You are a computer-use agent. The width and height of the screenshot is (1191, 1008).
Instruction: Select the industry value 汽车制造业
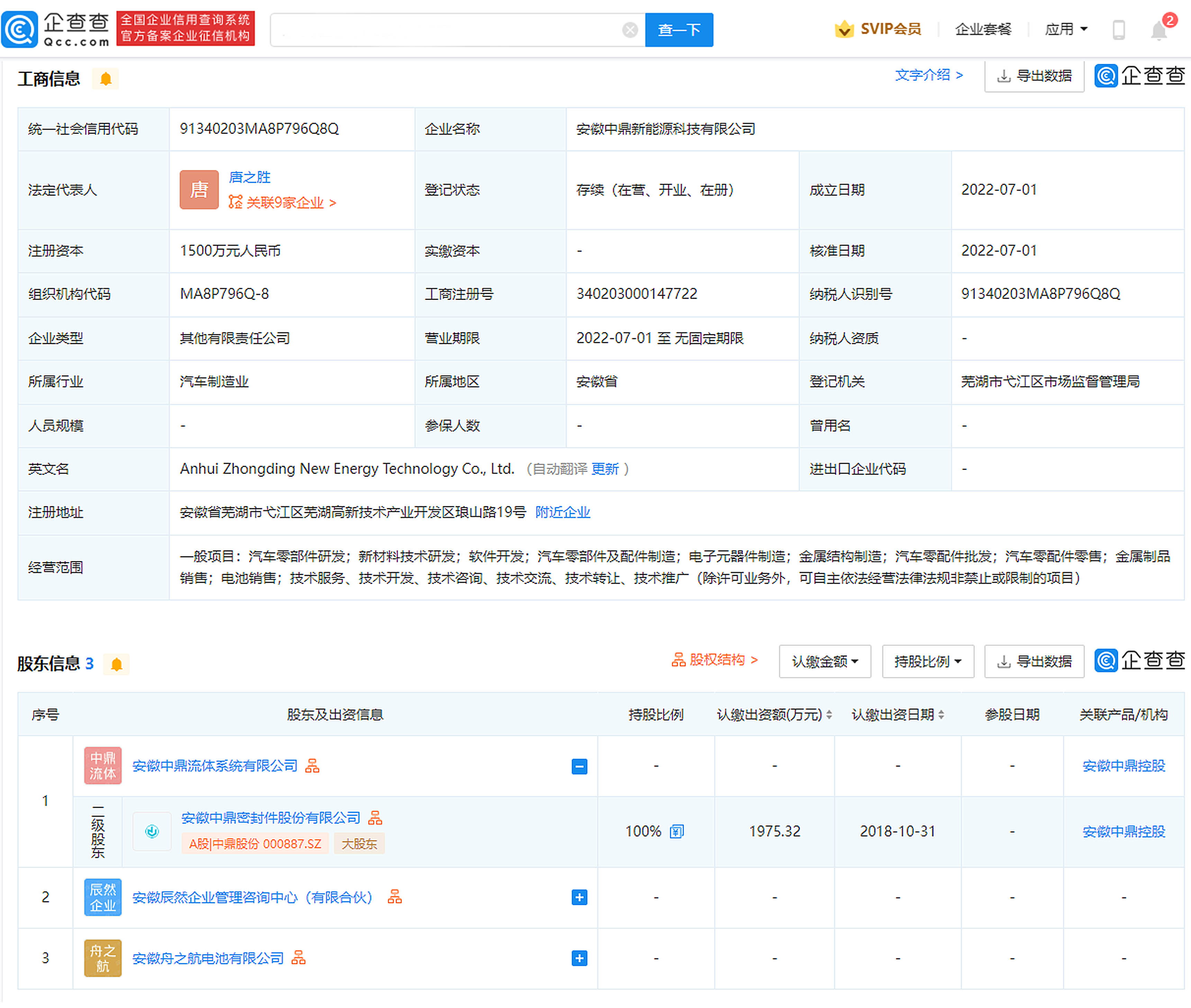pyautogui.click(x=214, y=381)
